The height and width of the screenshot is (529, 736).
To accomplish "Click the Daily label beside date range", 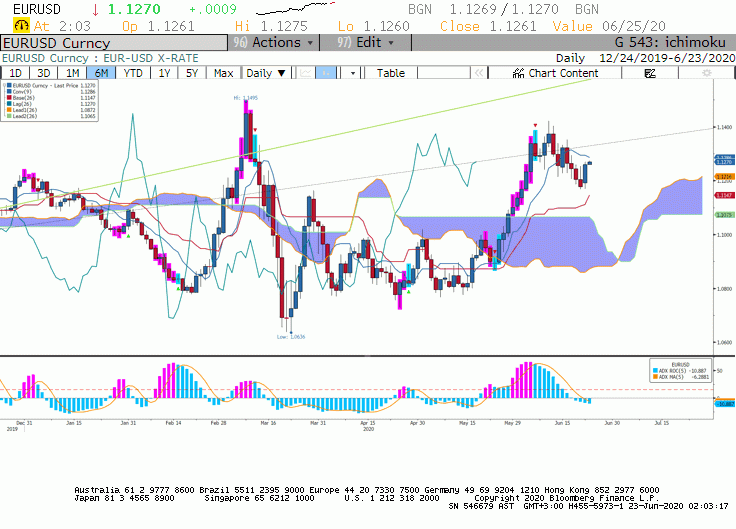I will coord(570,58).
